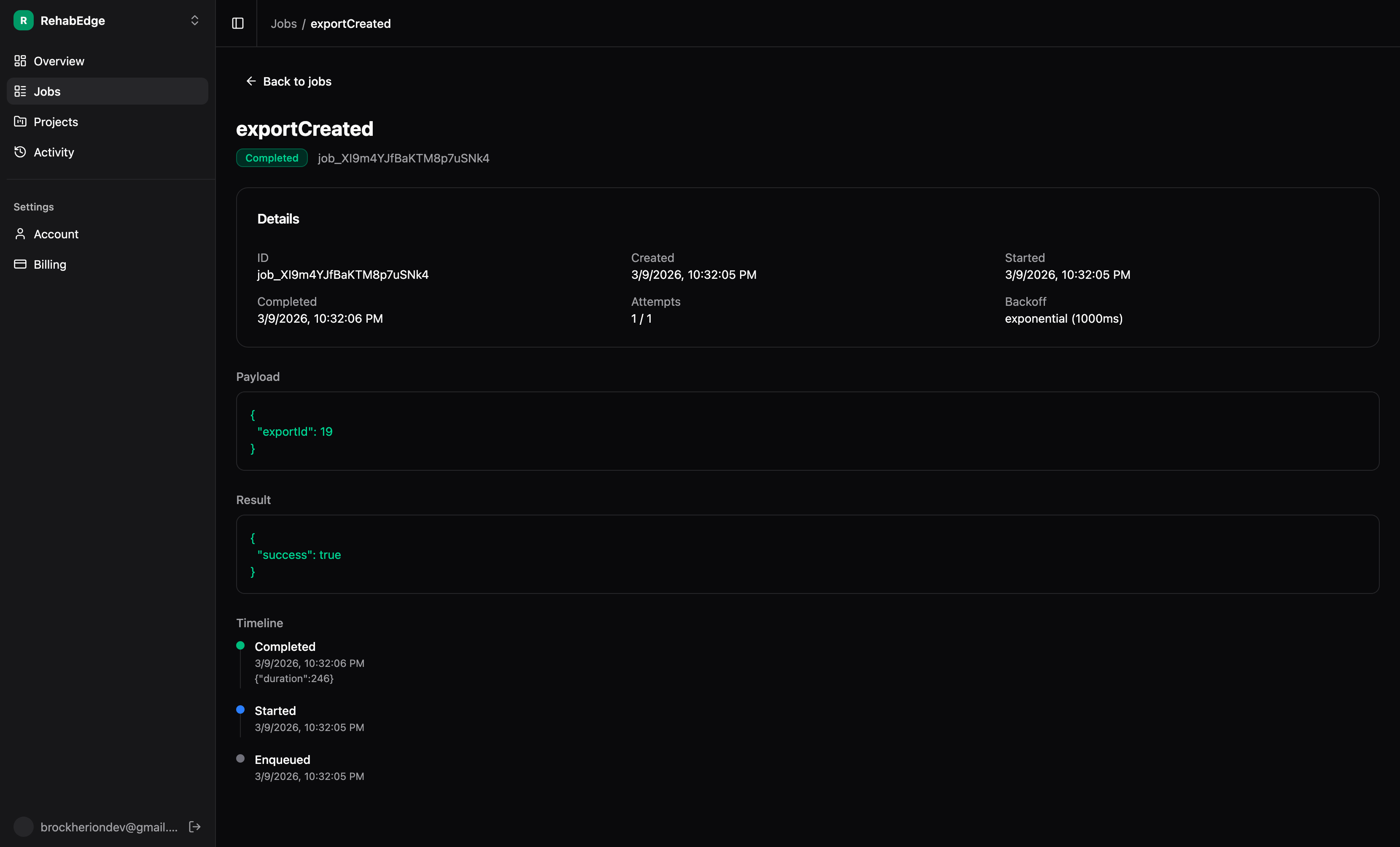Open the Jobs page from the sidebar

pos(46,91)
